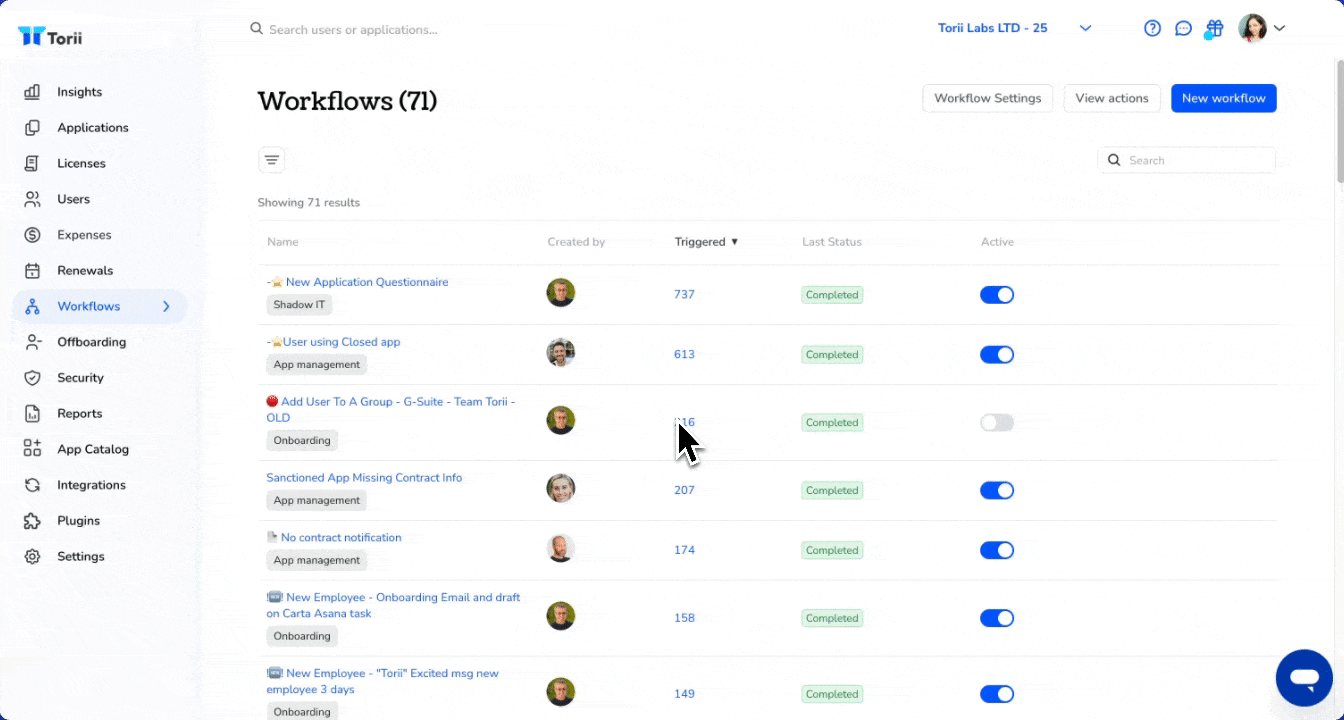Click the Settings gear icon
Screen dimensions: 1344x720
[x=32, y=556]
